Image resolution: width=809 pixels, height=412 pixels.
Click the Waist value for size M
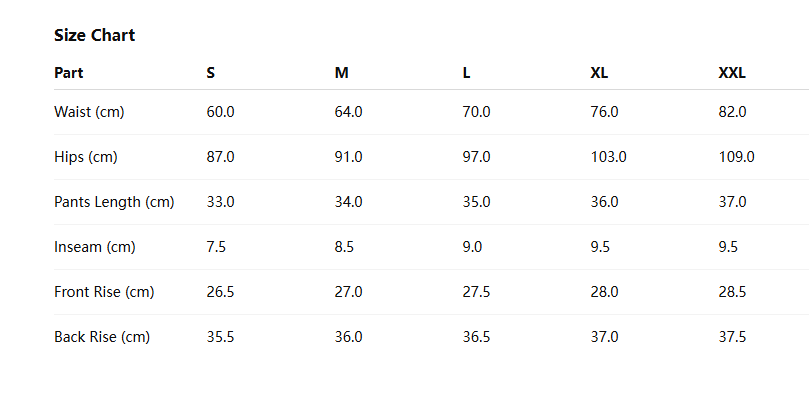point(348,112)
